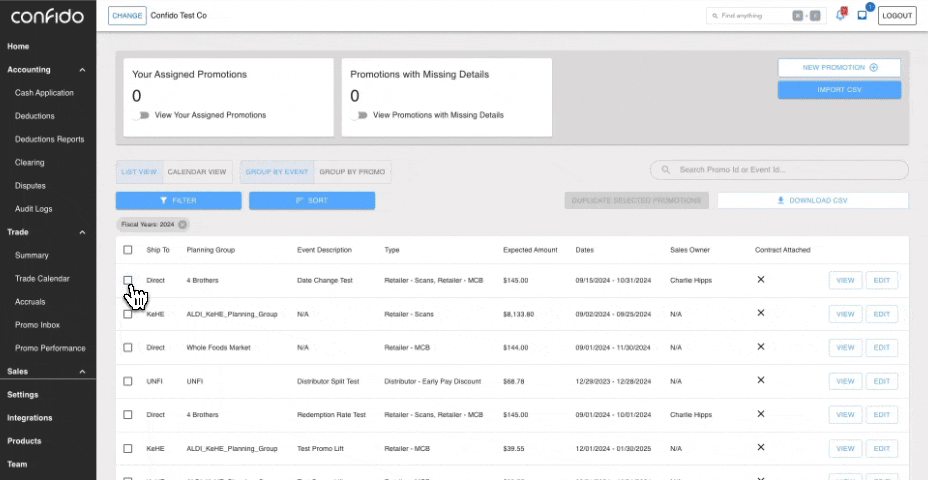Click contract X mark for Test Promo Lift

coord(761,447)
